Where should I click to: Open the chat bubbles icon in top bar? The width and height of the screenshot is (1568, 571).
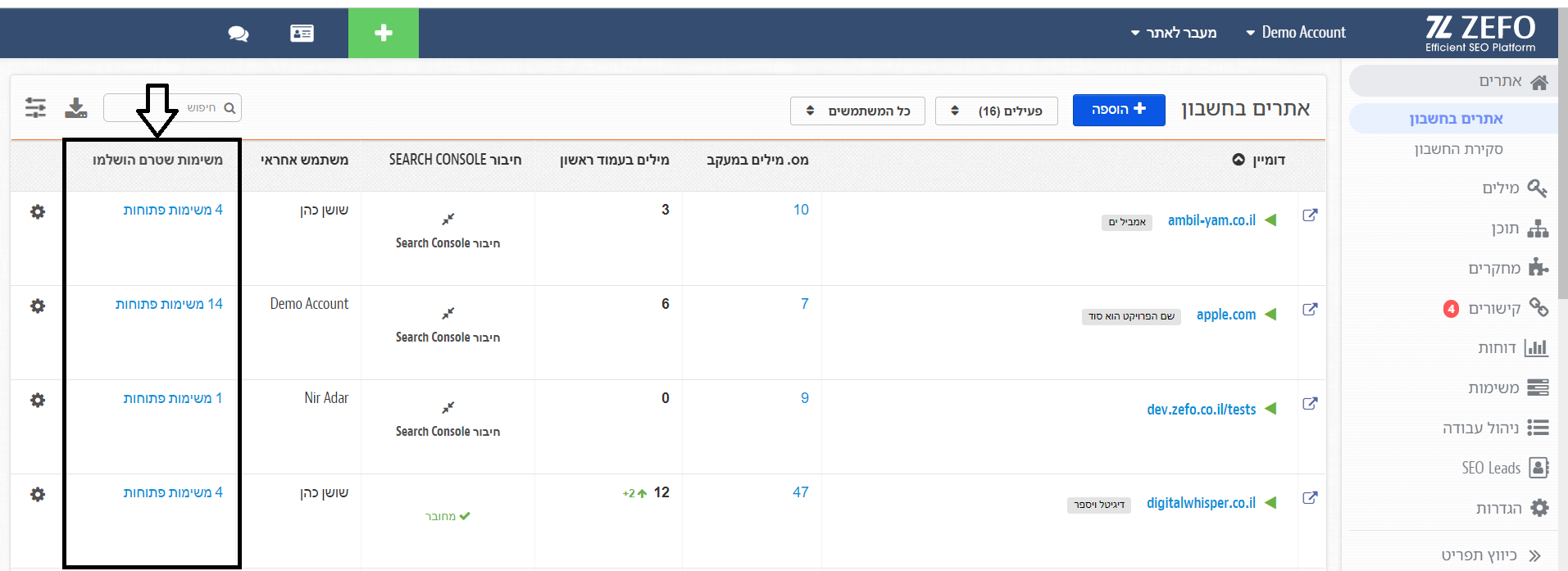pyautogui.click(x=239, y=34)
